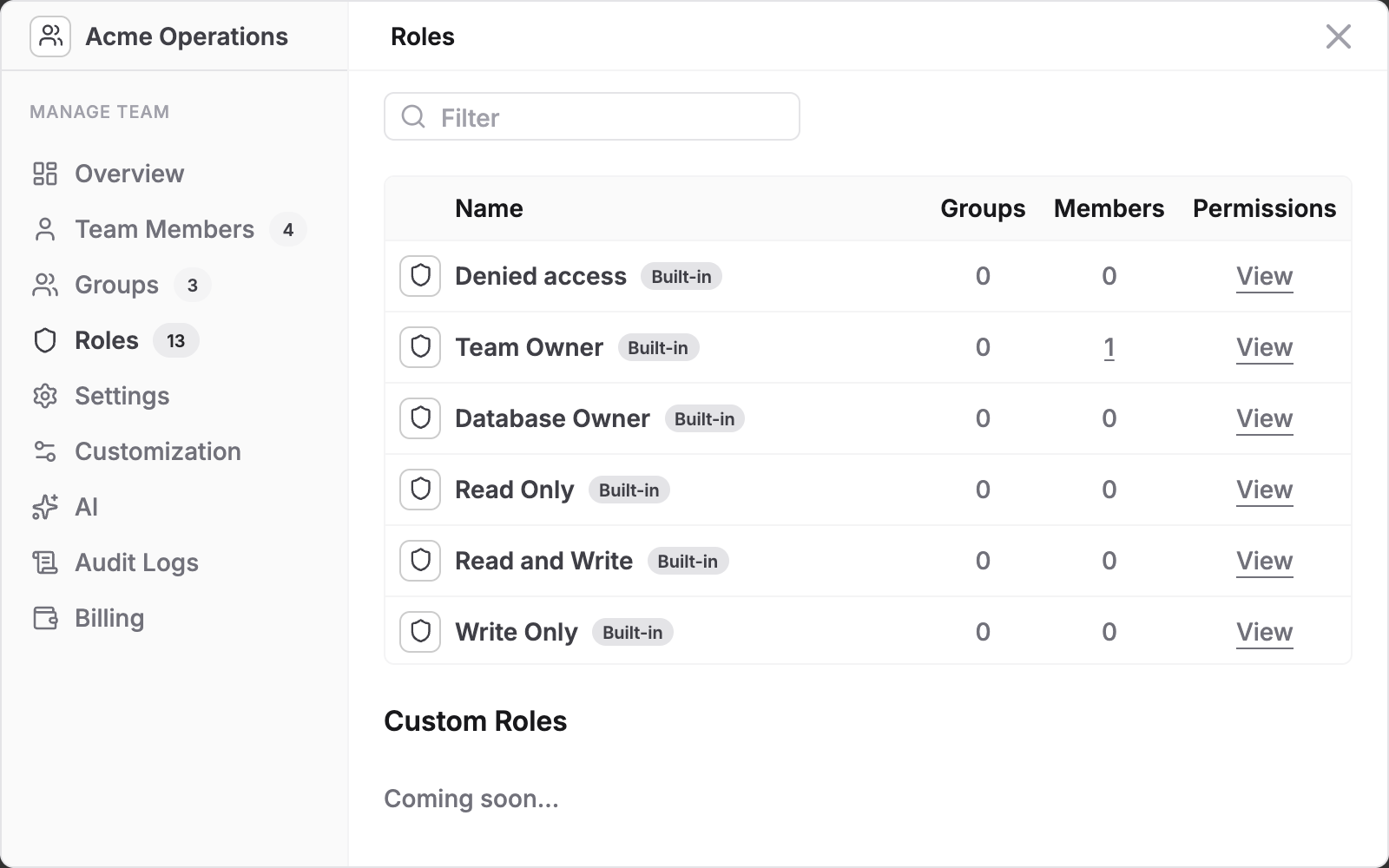
Task: Click the shield icon for Team Owner
Action: coord(420,347)
